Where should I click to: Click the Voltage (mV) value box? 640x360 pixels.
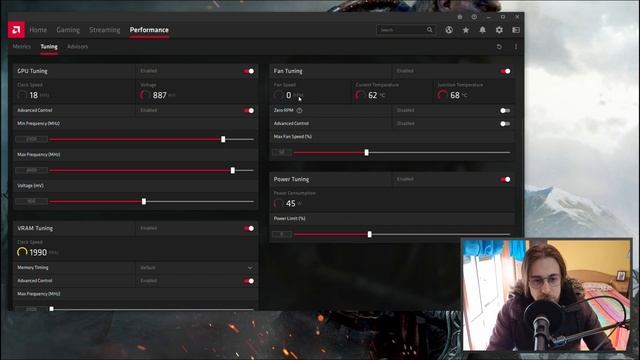(x=31, y=201)
